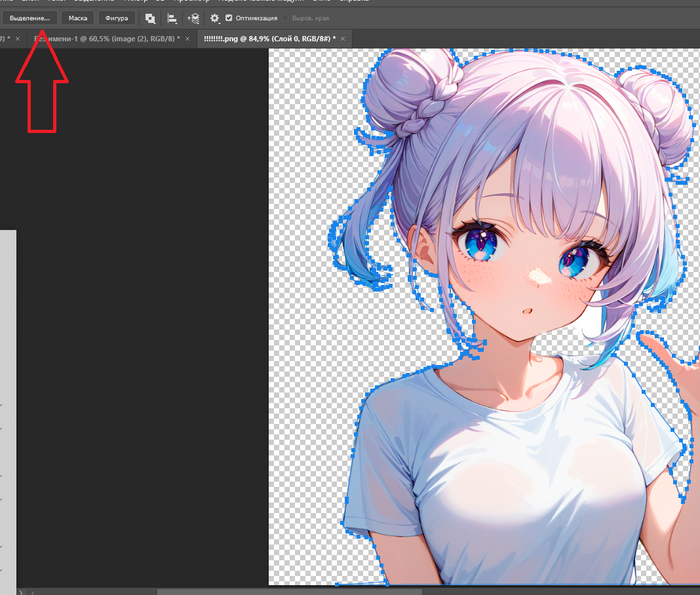
Task: Open the path alignment icon menu
Action: [x=172, y=18]
